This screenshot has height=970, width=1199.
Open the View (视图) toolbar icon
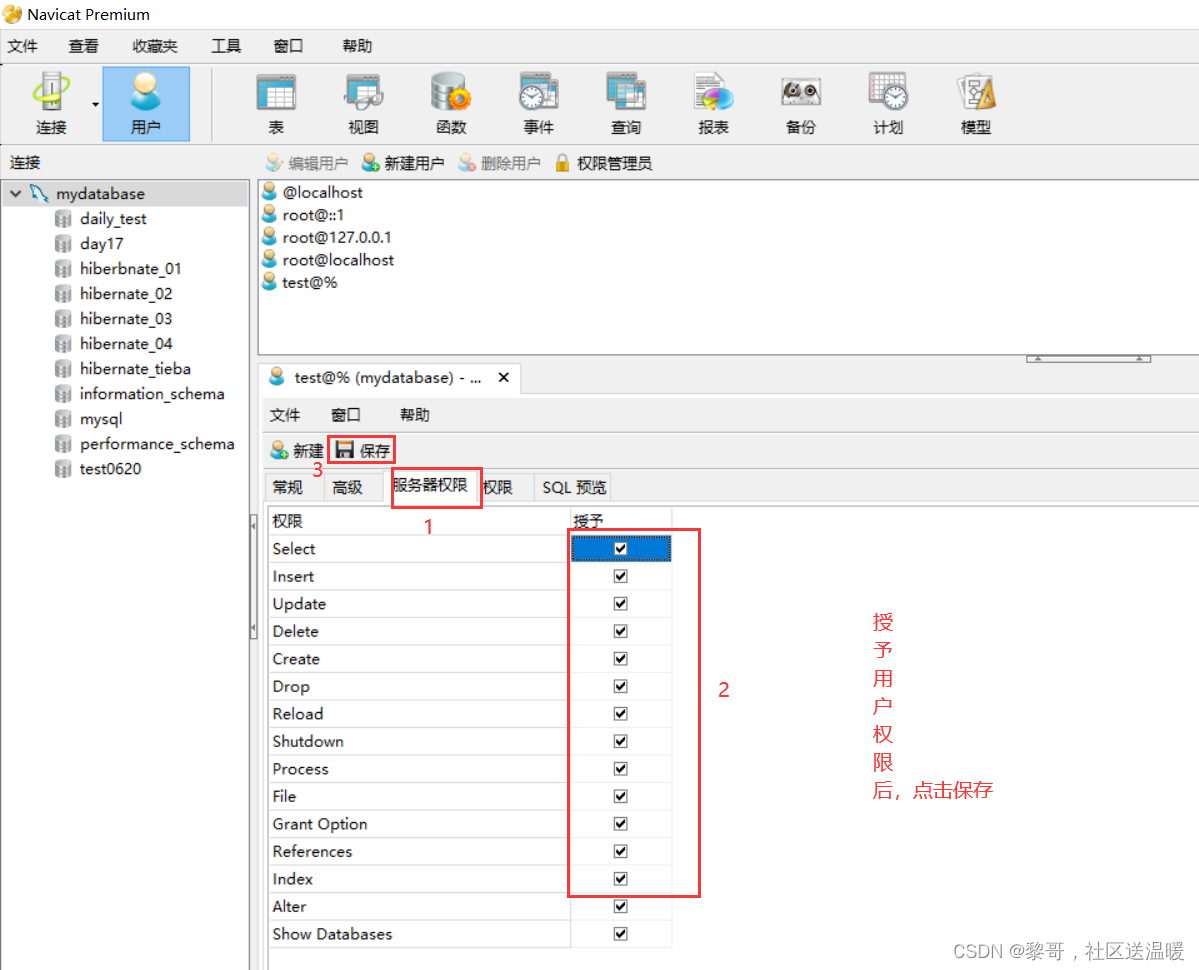(363, 103)
